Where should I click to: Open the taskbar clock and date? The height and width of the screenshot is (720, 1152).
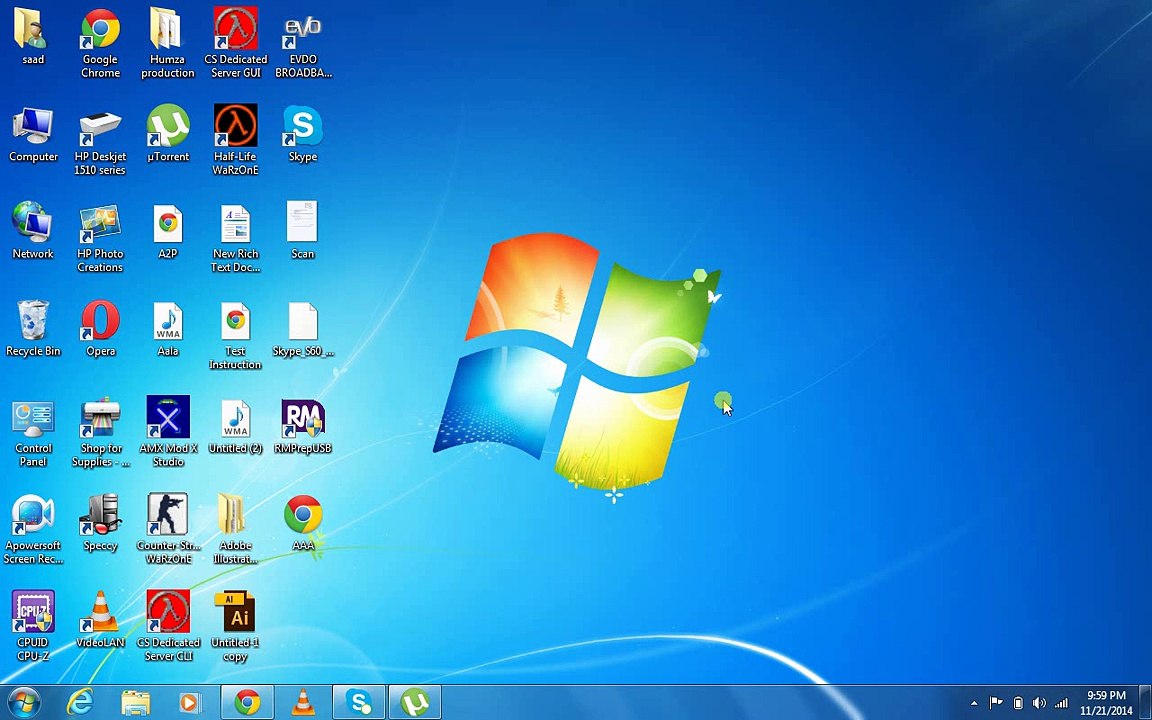point(1106,703)
